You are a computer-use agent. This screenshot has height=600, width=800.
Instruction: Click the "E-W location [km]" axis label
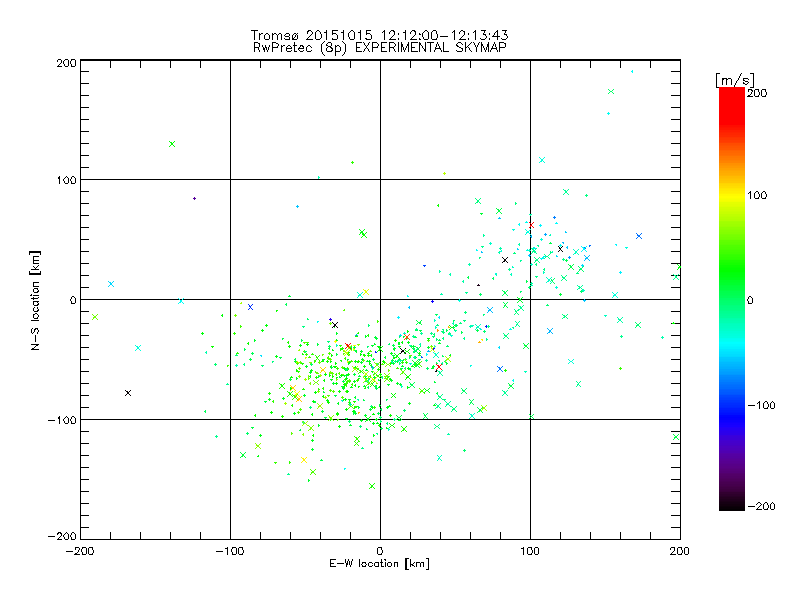point(379,563)
